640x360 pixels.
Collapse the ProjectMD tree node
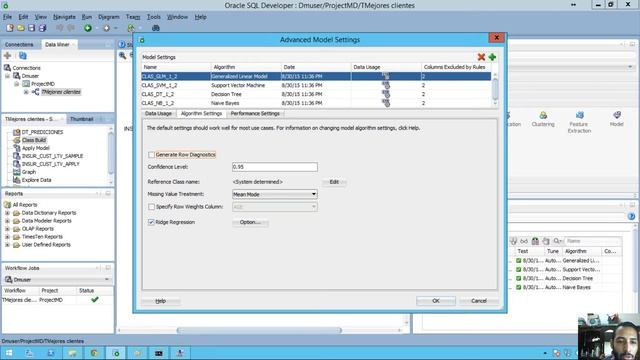(17, 84)
